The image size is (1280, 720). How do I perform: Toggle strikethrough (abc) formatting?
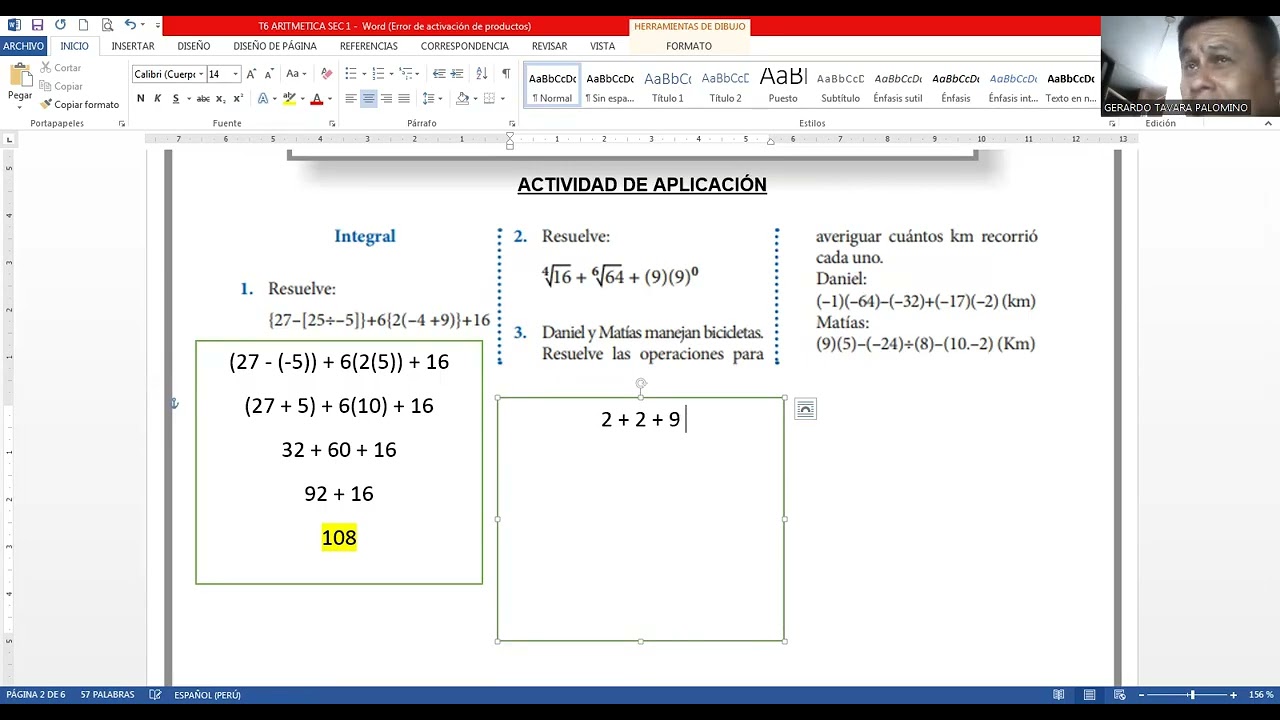pos(203,98)
